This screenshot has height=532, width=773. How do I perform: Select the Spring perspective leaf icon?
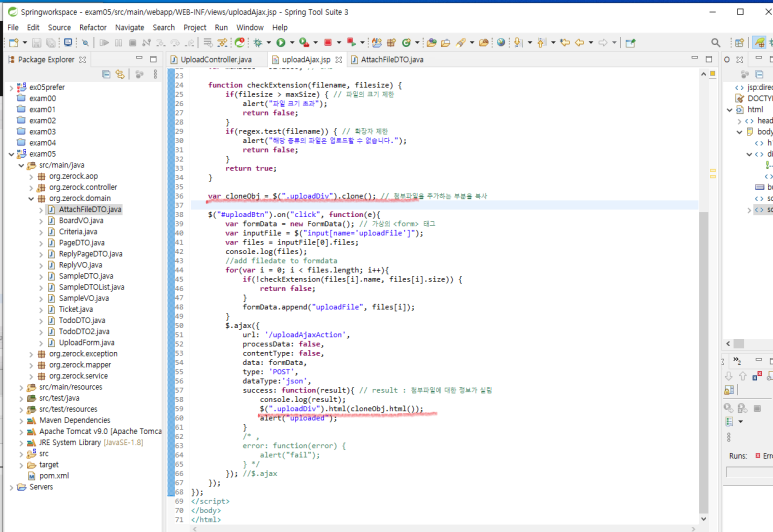[760, 43]
